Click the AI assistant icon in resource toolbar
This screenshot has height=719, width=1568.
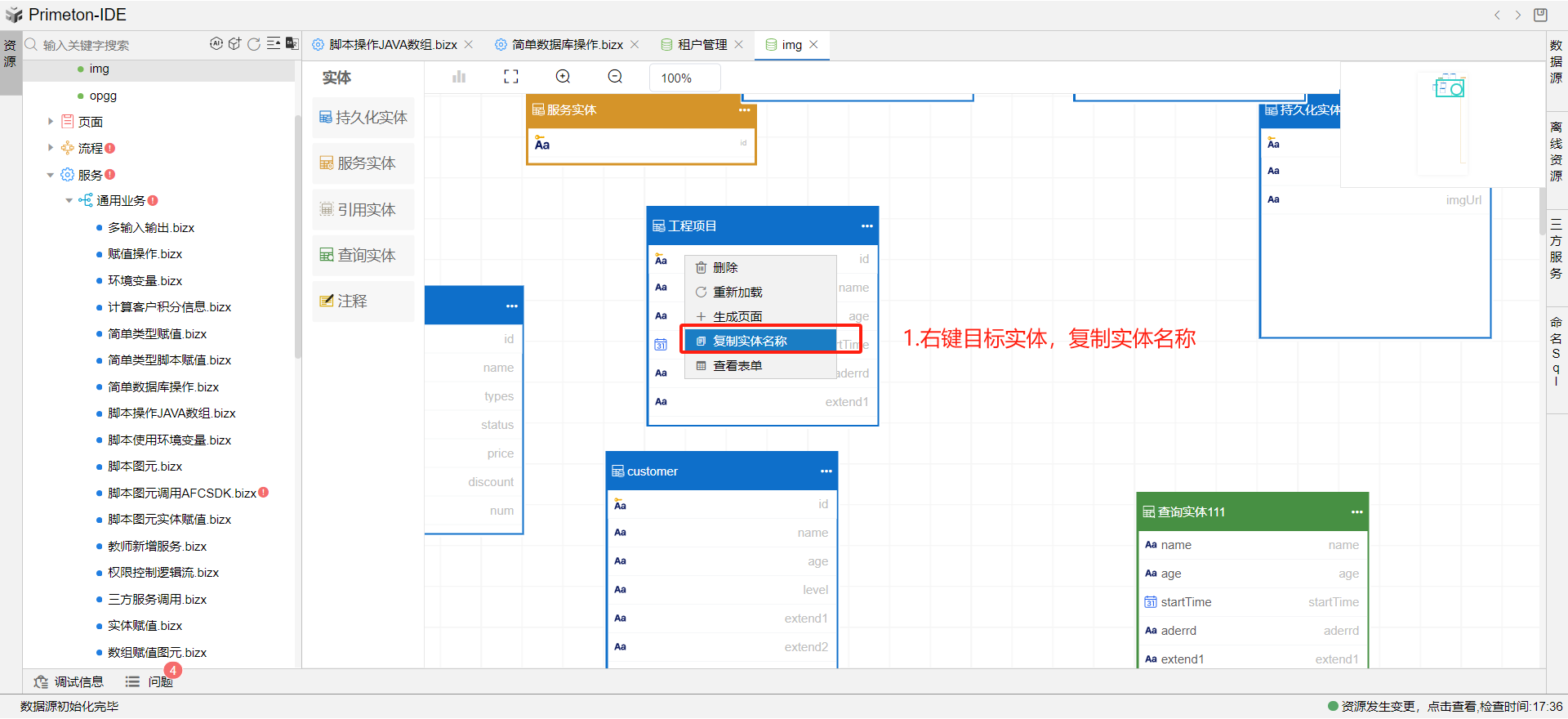216,44
